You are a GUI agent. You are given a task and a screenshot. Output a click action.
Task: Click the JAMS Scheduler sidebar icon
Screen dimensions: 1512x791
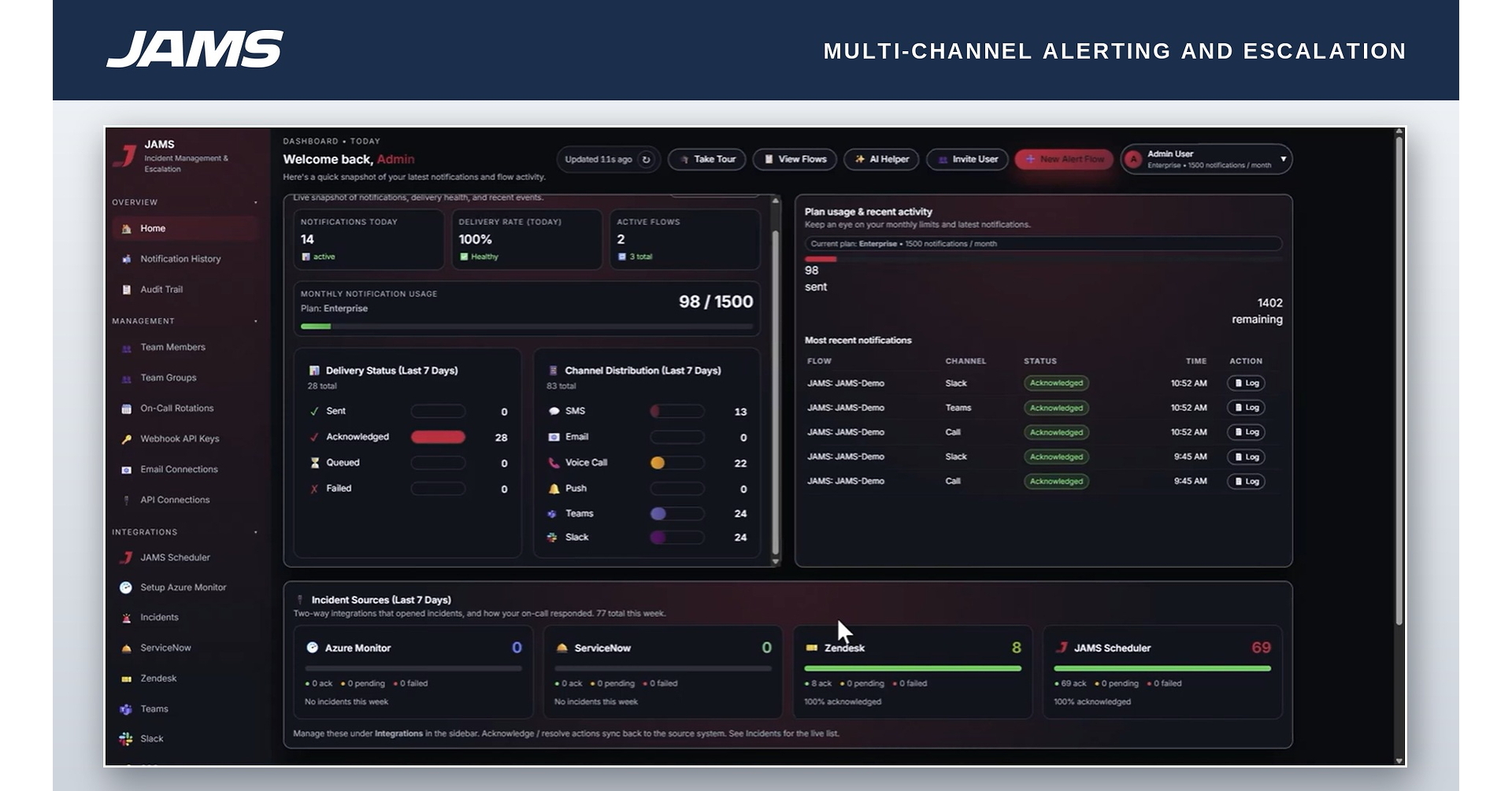126,557
